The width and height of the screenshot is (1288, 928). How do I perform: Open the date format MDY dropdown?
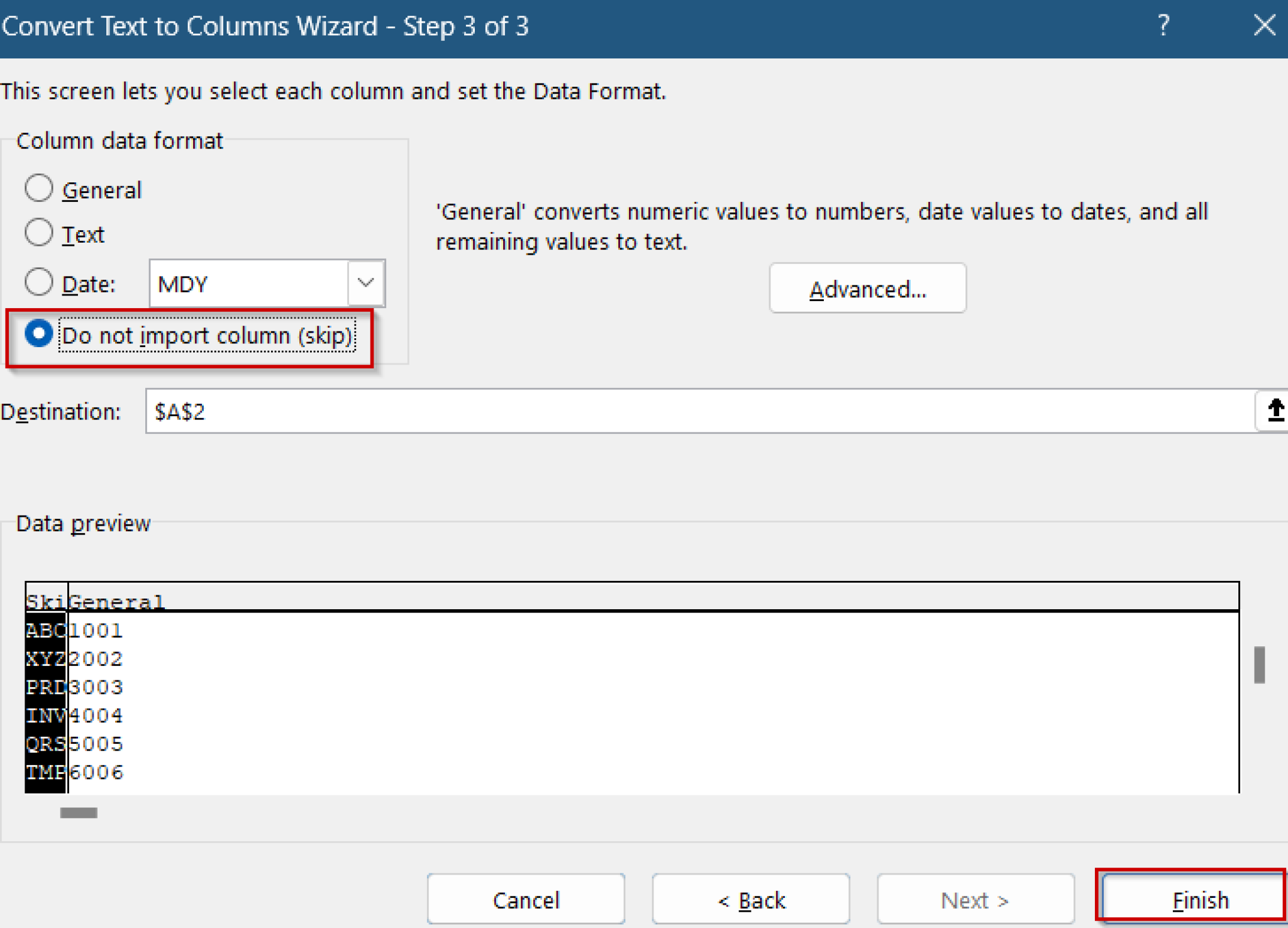(365, 284)
